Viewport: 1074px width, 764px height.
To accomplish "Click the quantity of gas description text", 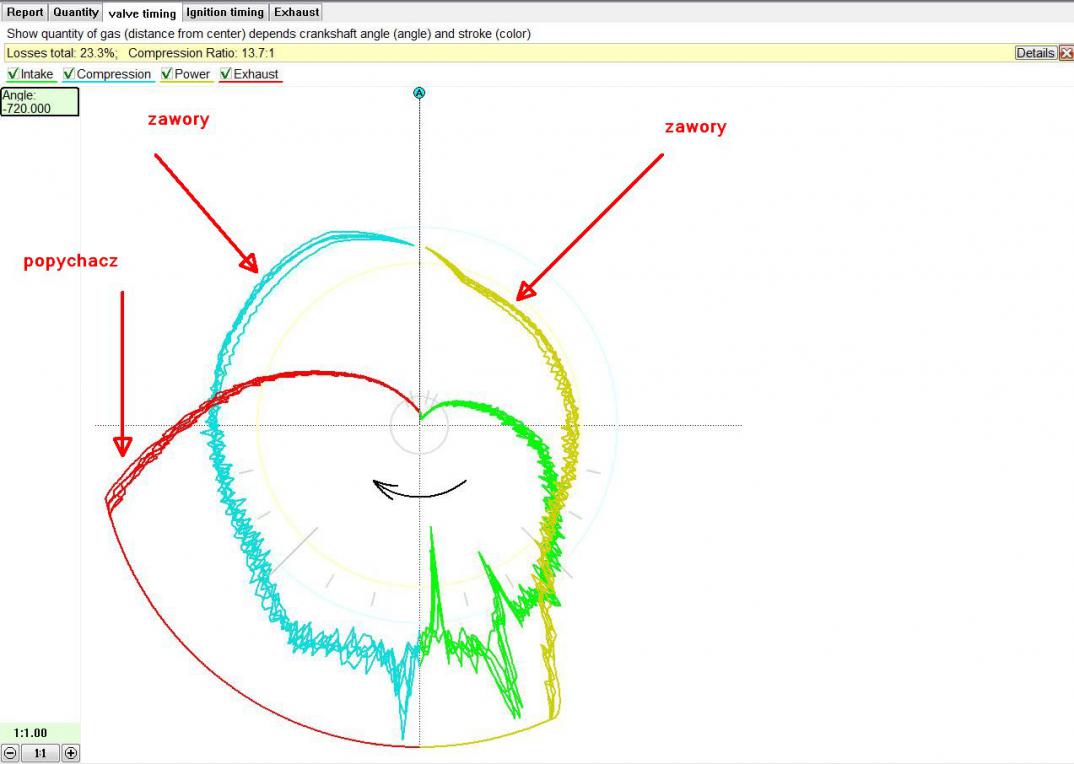I will click(268, 34).
